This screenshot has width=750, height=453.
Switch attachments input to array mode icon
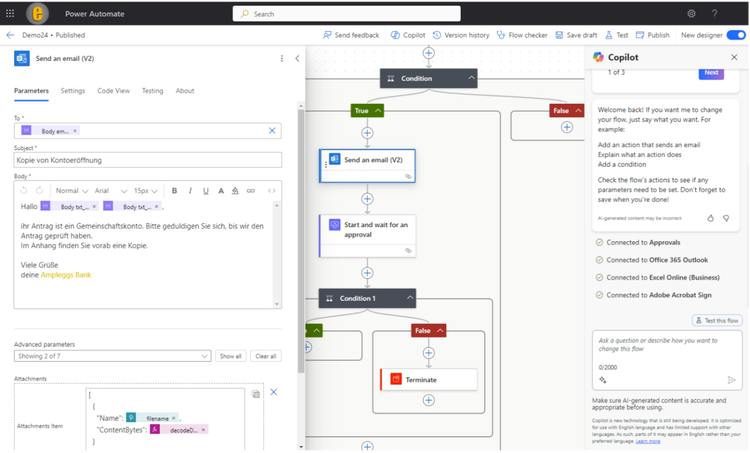[256, 394]
